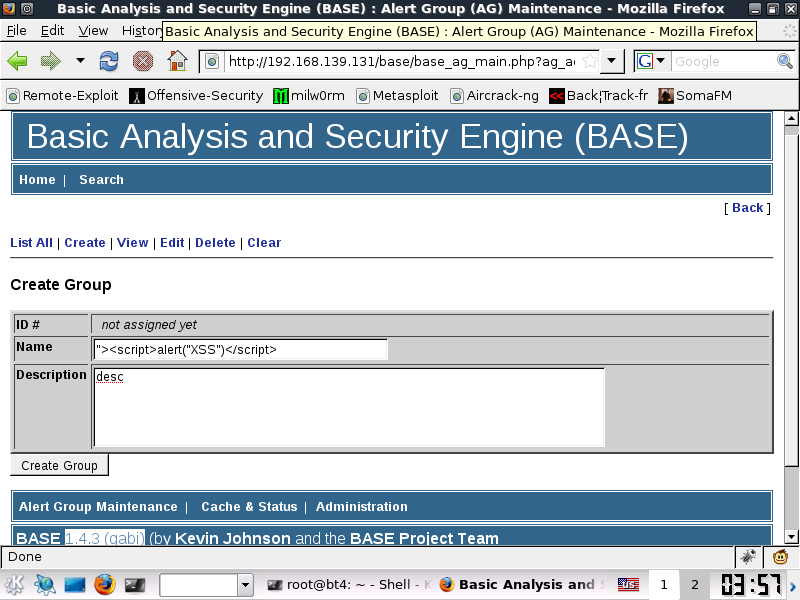
Task: Click the page scrollbar up arrow
Action: [x=791, y=119]
